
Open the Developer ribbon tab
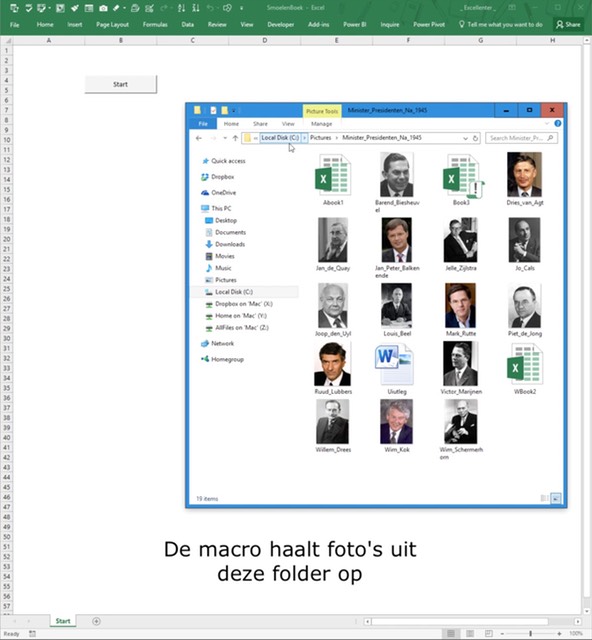click(x=280, y=24)
